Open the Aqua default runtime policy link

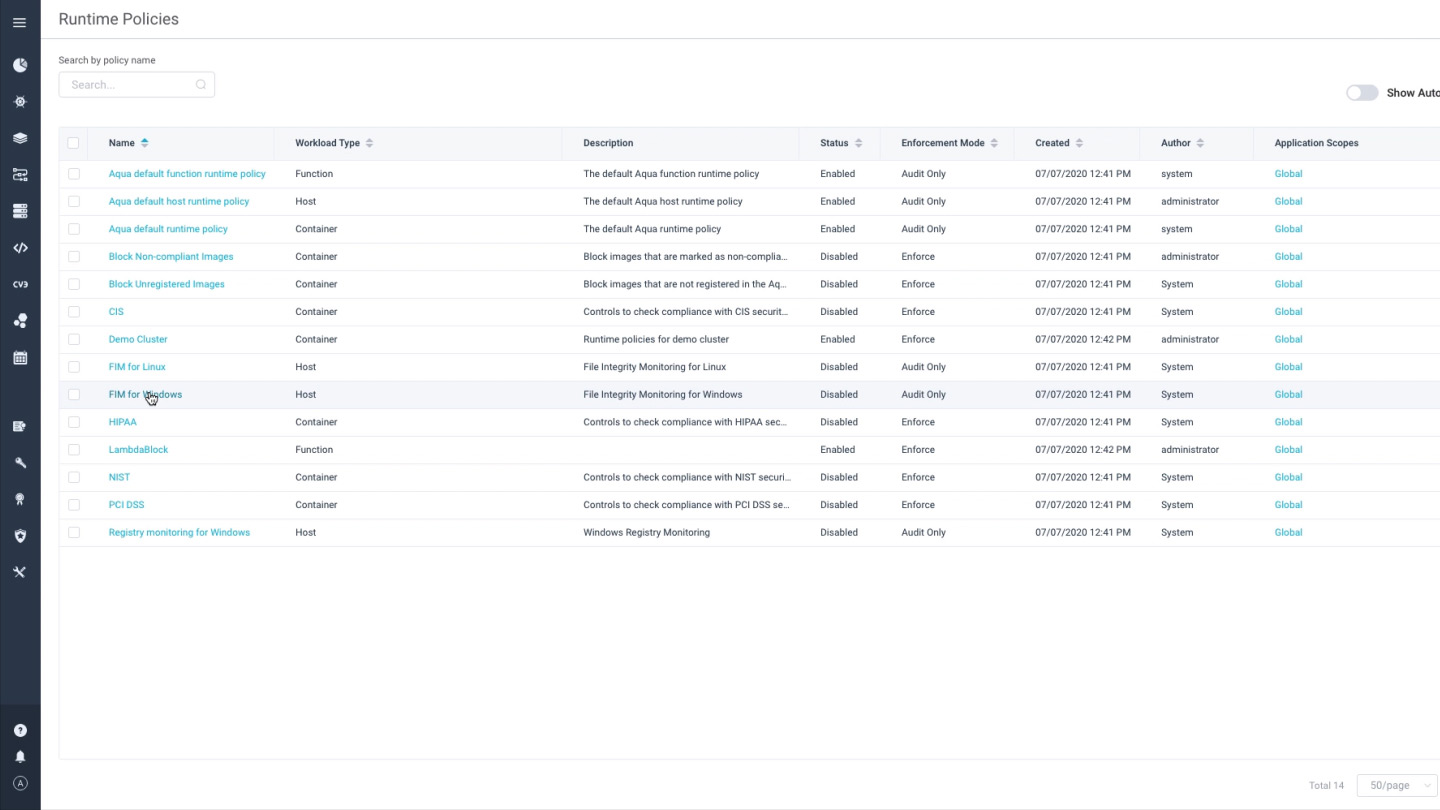(x=168, y=229)
